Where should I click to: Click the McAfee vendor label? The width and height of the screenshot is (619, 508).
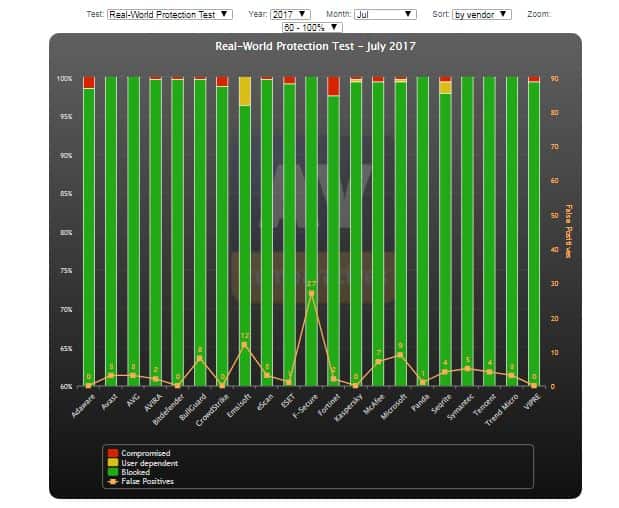click(373, 404)
